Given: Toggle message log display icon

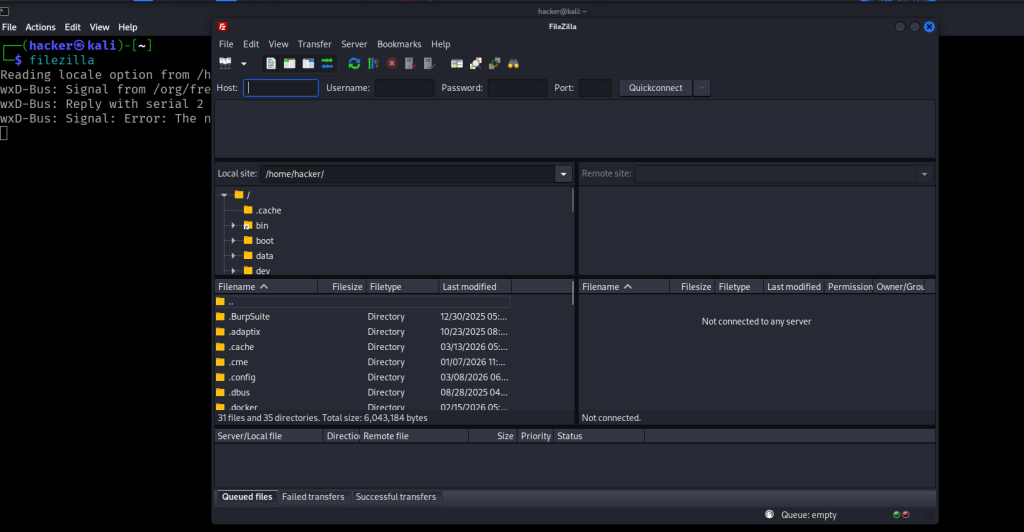Looking at the screenshot, I should (270, 63).
